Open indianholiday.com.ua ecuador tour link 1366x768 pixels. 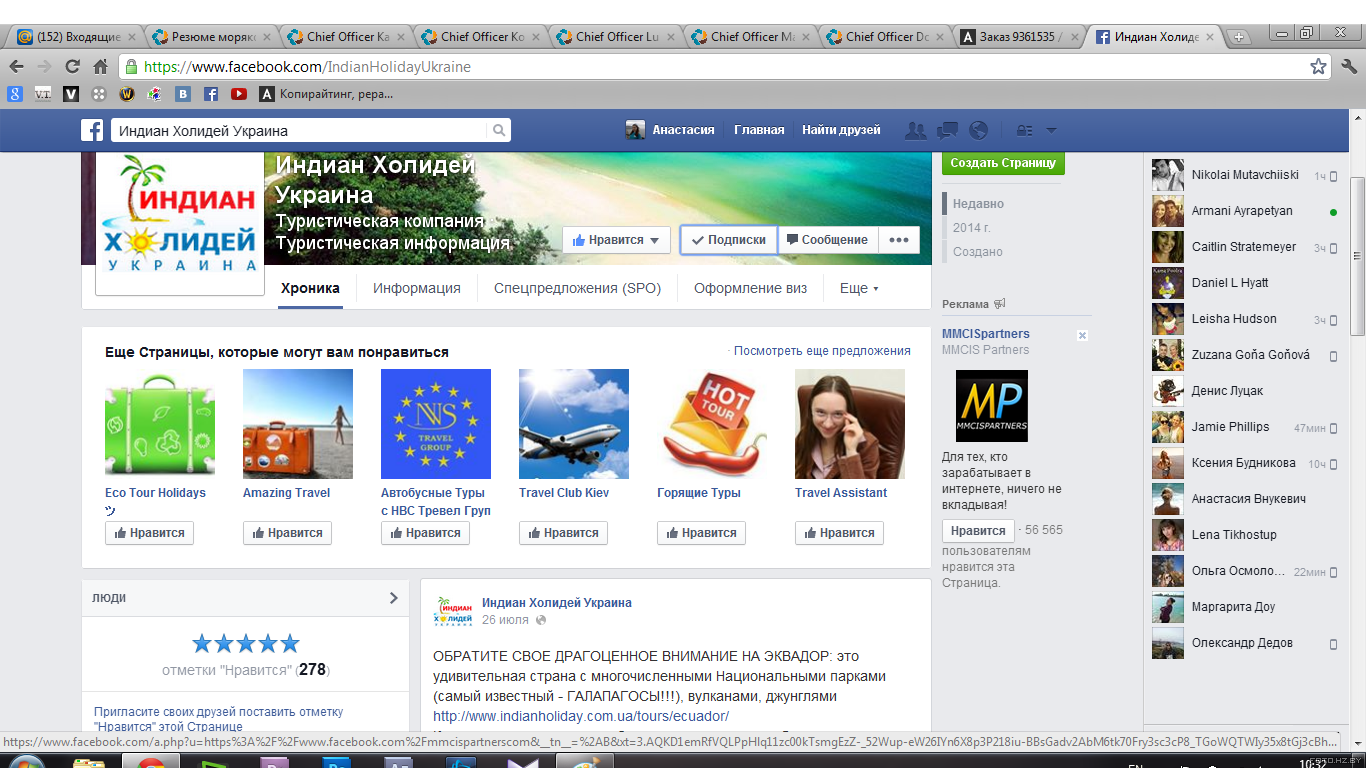(581, 716)
